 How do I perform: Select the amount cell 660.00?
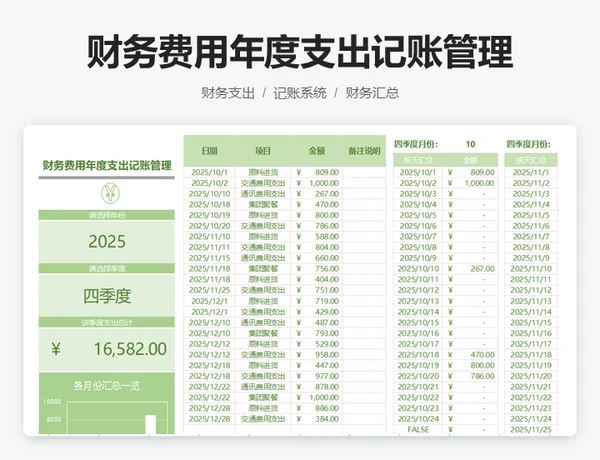317,258
